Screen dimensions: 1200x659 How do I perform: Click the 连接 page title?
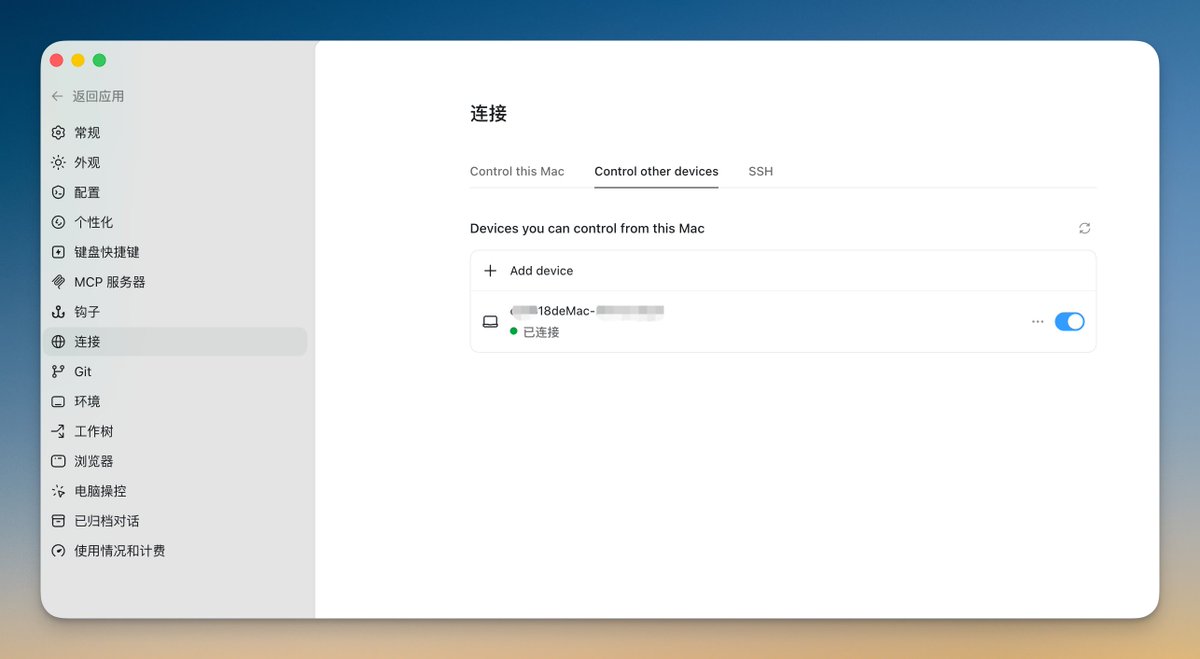pyautogui.click(x=489, y=114)
